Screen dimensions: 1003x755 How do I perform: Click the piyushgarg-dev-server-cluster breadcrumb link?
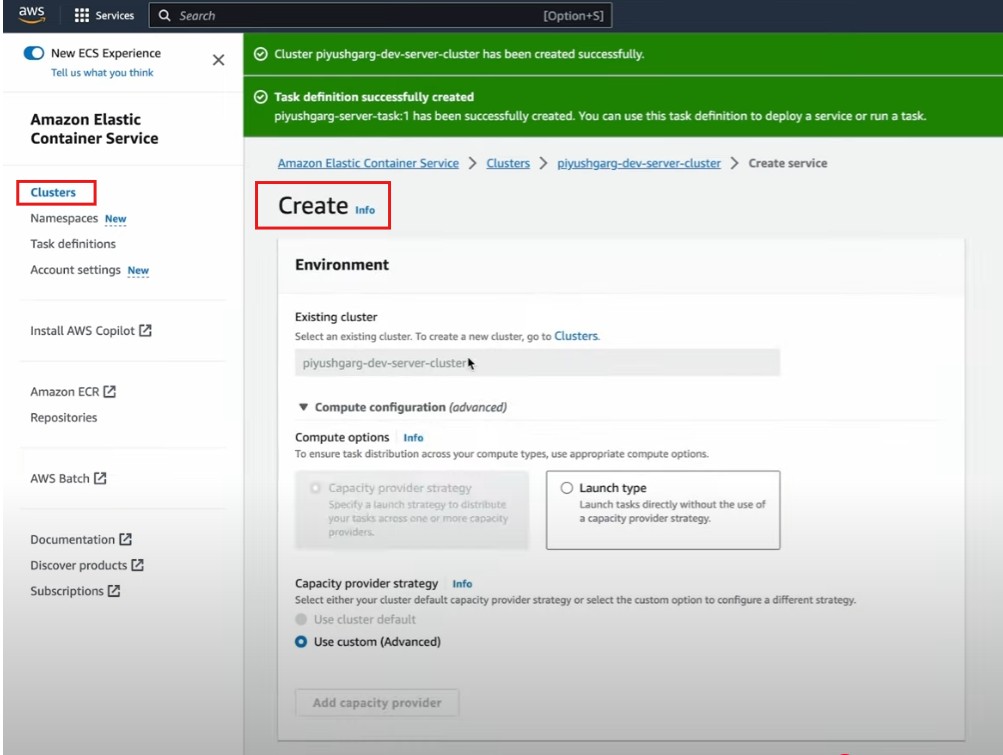pyautogui.click(x=638, y=163)
